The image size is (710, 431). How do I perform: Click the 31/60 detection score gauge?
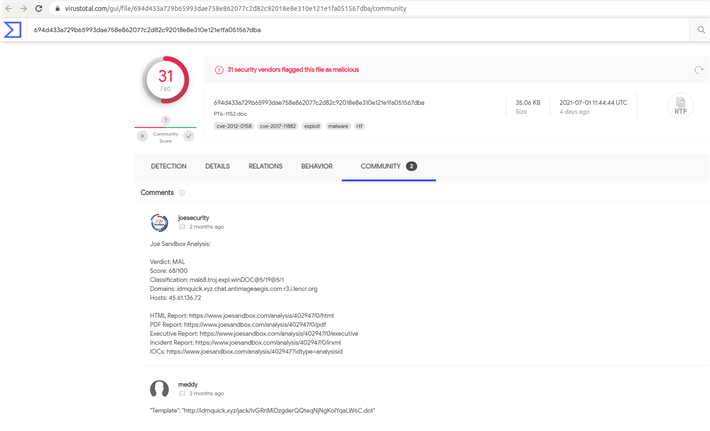[166, 80]
